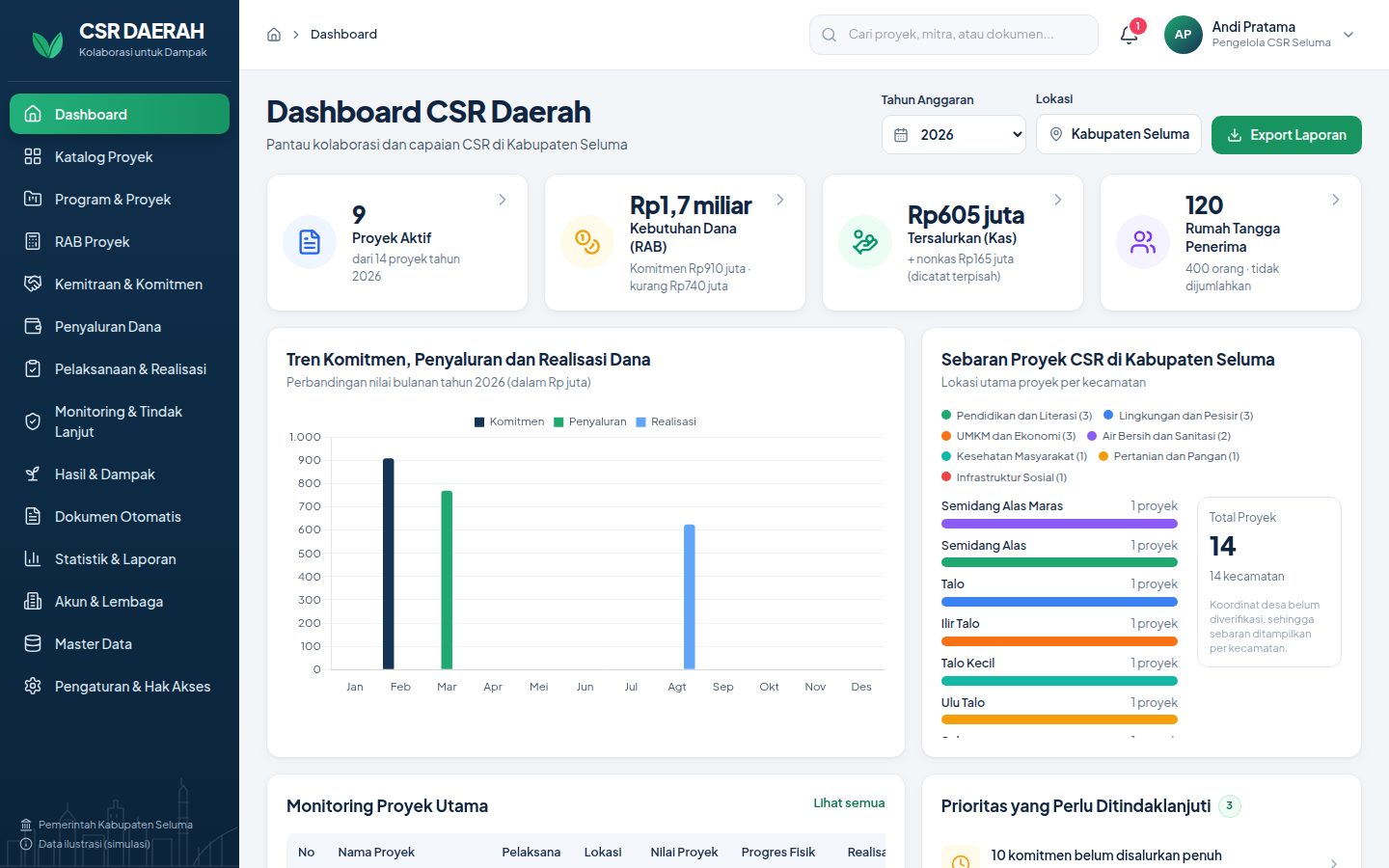
Task: Expand the 10 komitmen priority item chevron
Action: coord(1334,862)
